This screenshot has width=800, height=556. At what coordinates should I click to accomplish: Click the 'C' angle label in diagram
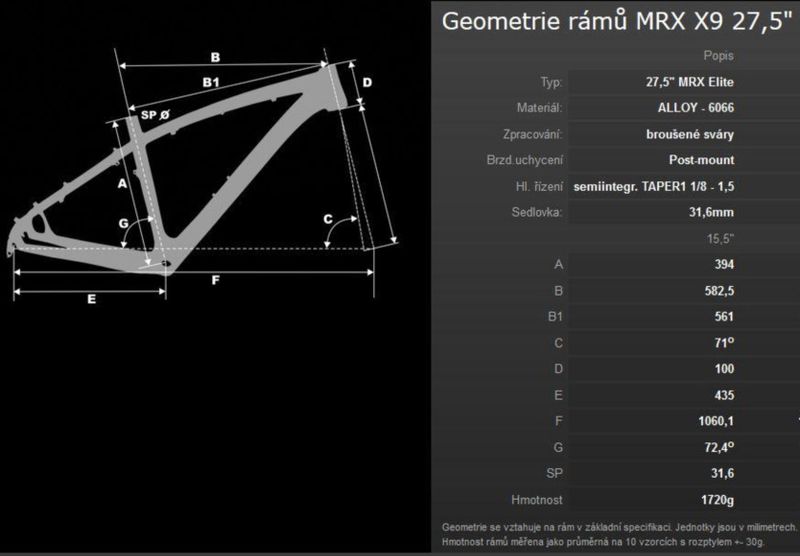pyautogui.click(x=328, y=219)
